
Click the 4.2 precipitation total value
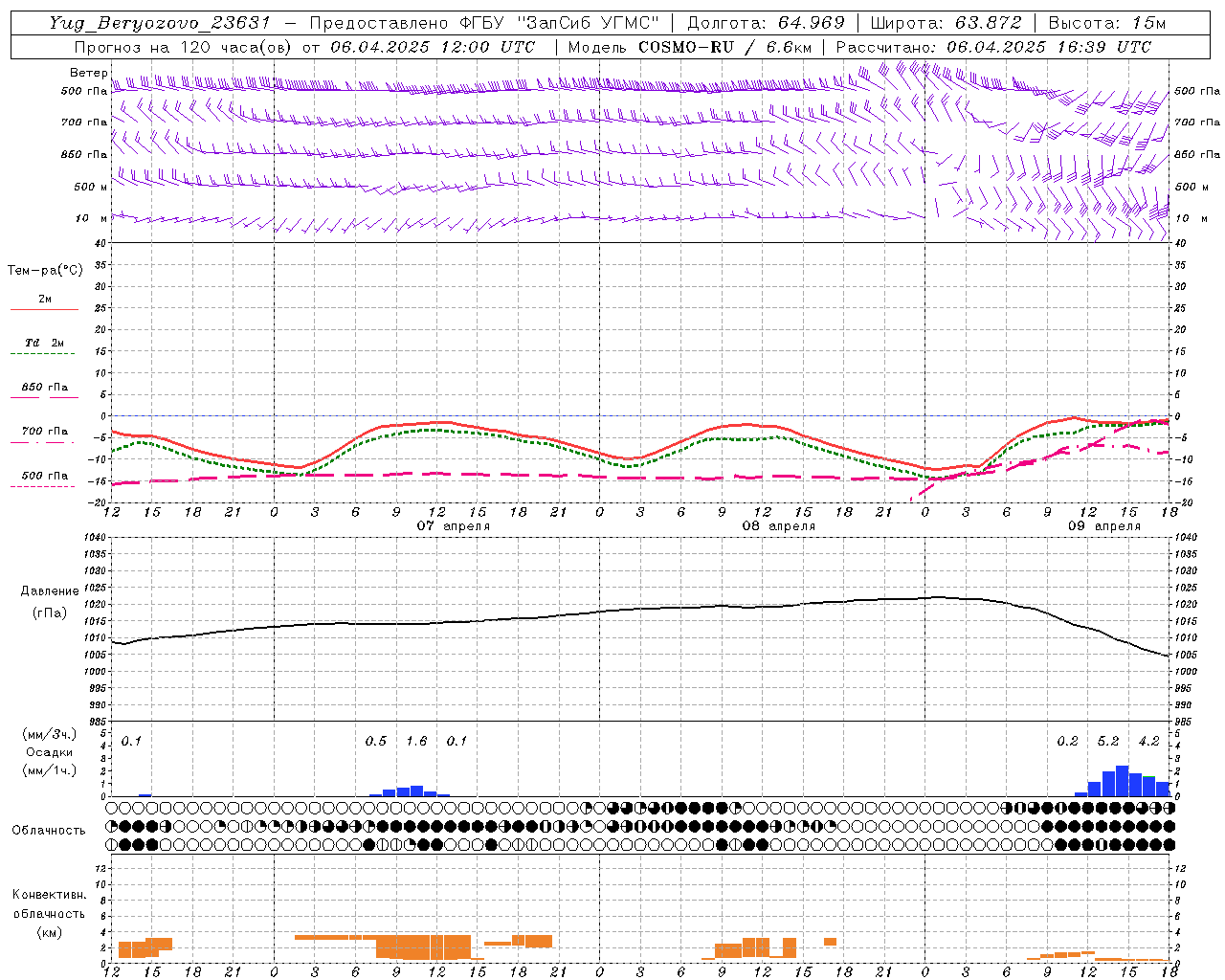(x=1148, y=742)
